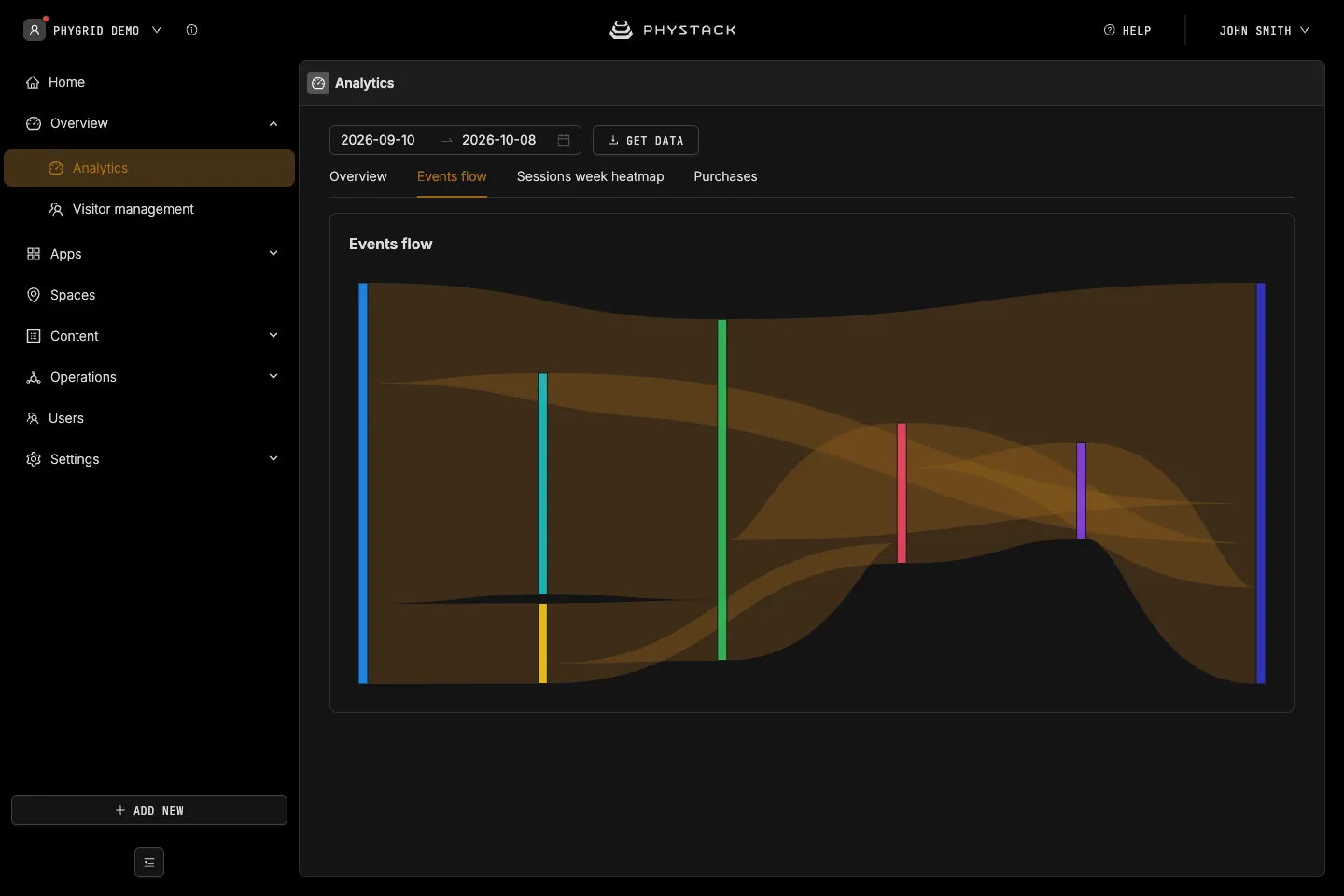Click the Add New button
1344x896 pixels.
coord(149,810)
